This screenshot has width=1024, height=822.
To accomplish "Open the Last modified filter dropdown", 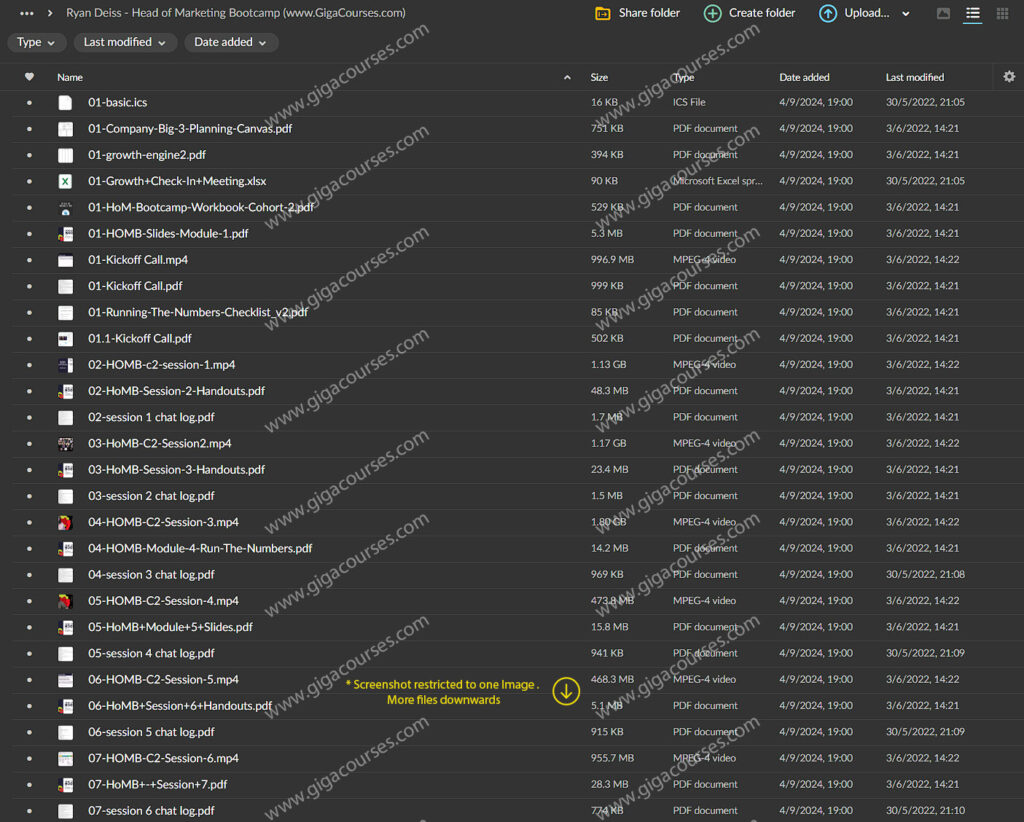I will tap(125, 42).
